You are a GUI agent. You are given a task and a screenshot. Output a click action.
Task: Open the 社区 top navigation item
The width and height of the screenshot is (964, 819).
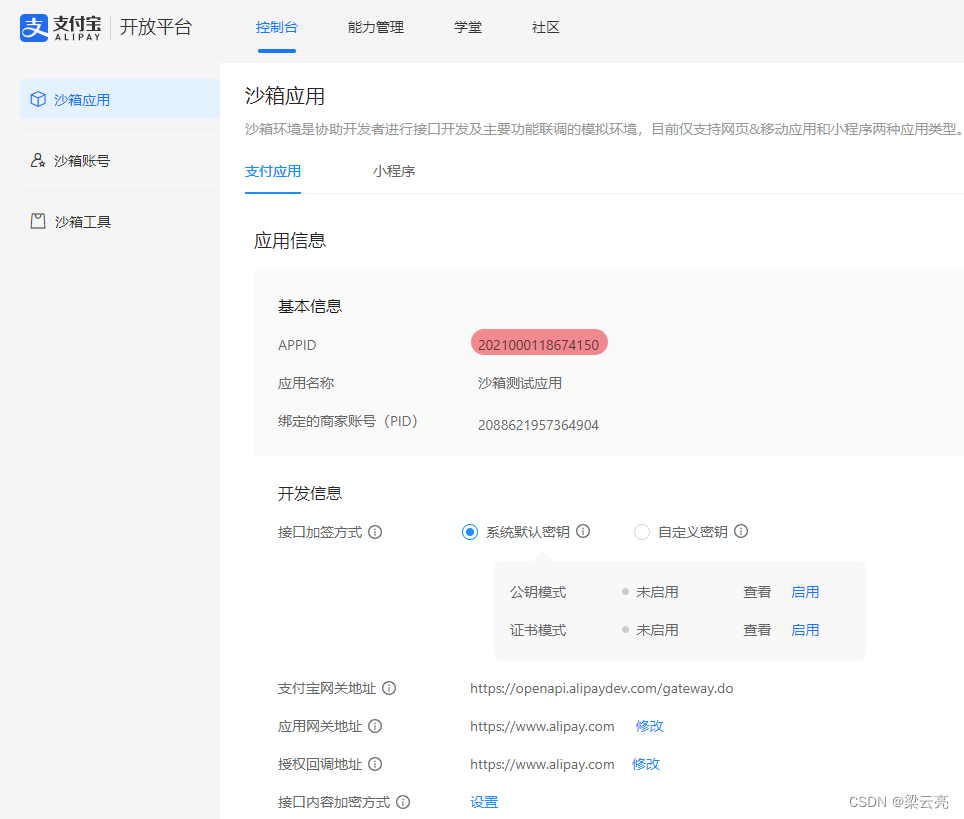[545, 27]
